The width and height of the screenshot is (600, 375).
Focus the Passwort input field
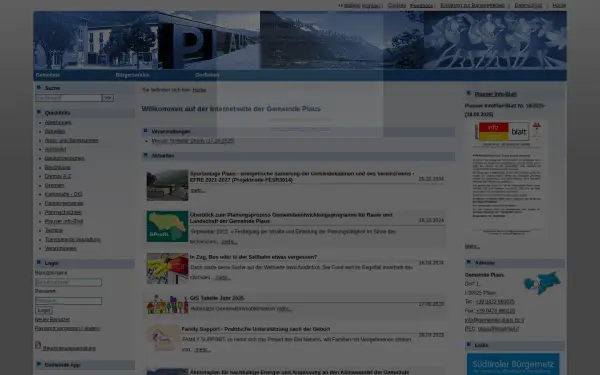(x=68, y=301)
